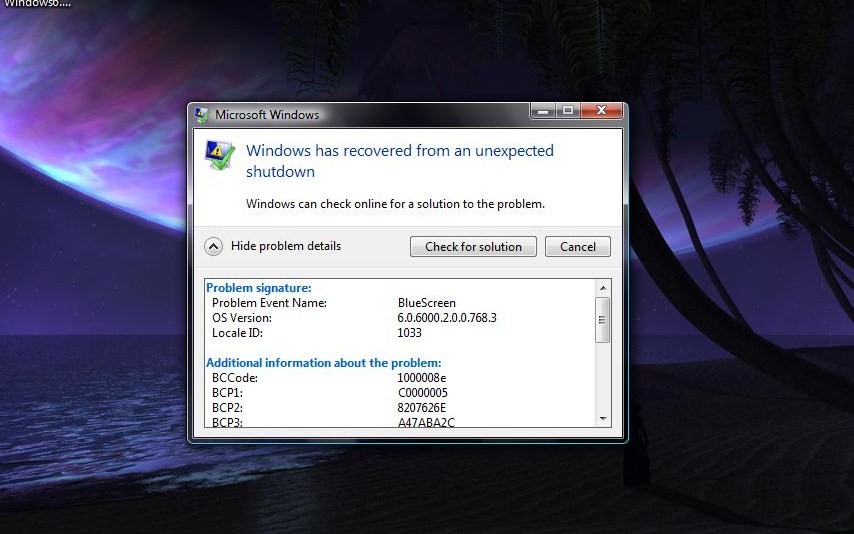This screenshot has height=534, width=854.
Task: Select the BlueScreen value
Action: (426, 303)
